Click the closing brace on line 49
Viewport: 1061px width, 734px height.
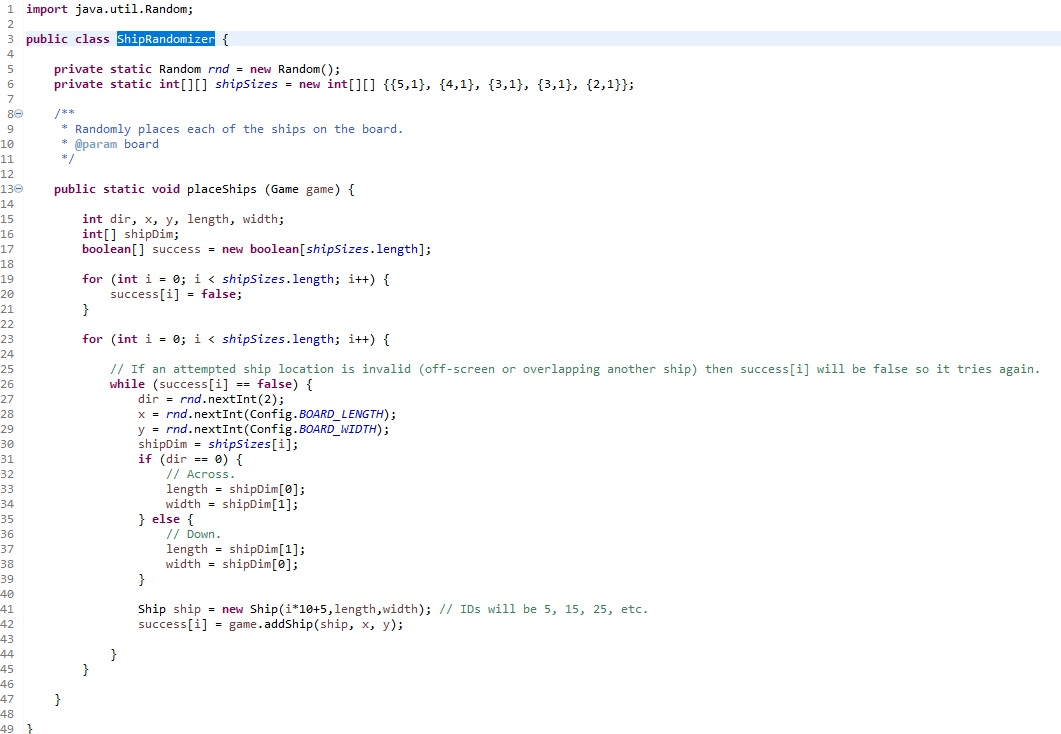tap(31, 728)
